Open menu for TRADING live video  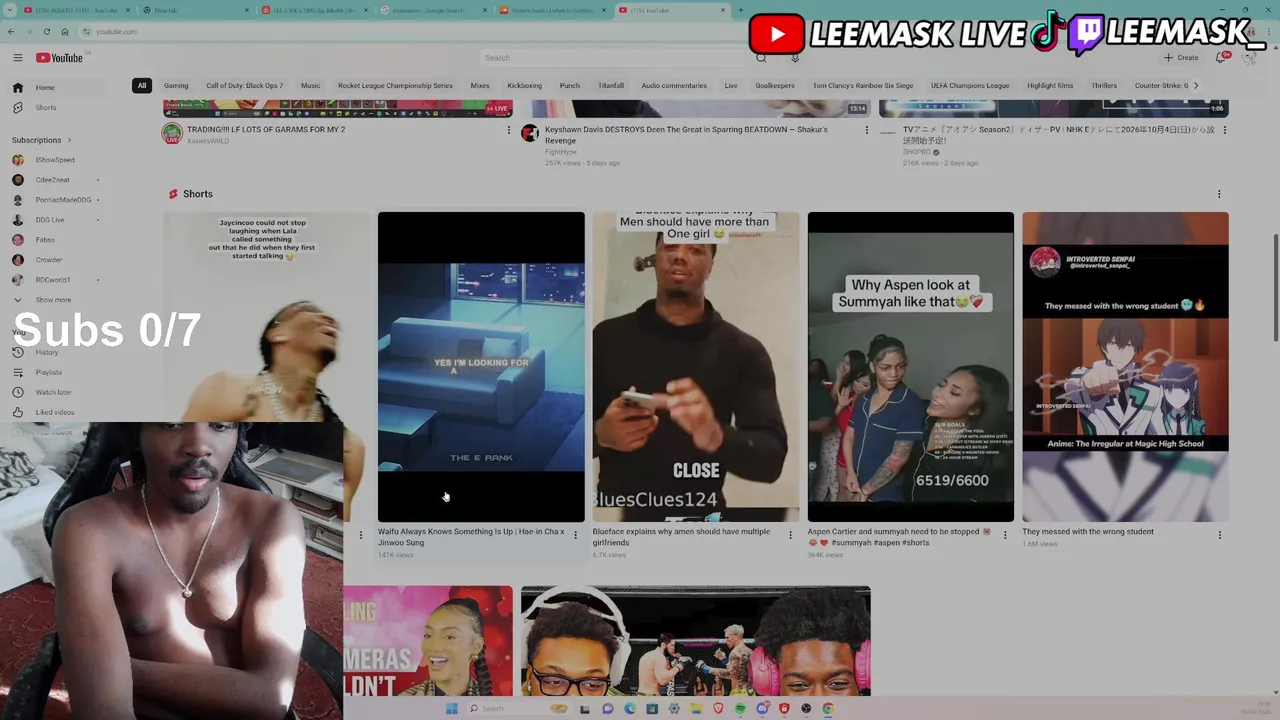[508, 130]
